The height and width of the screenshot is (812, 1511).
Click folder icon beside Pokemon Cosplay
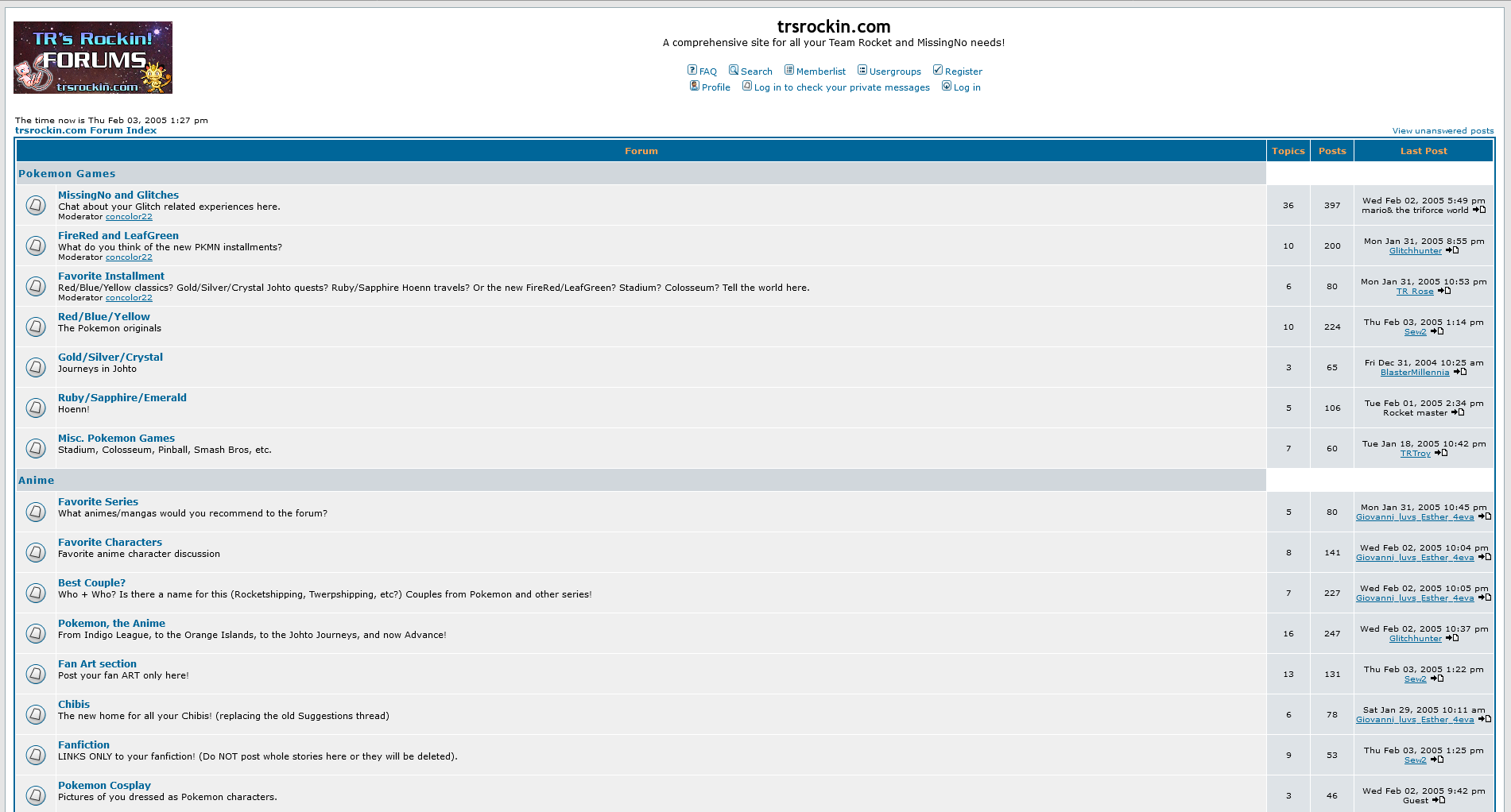click(x=36, y=795)
